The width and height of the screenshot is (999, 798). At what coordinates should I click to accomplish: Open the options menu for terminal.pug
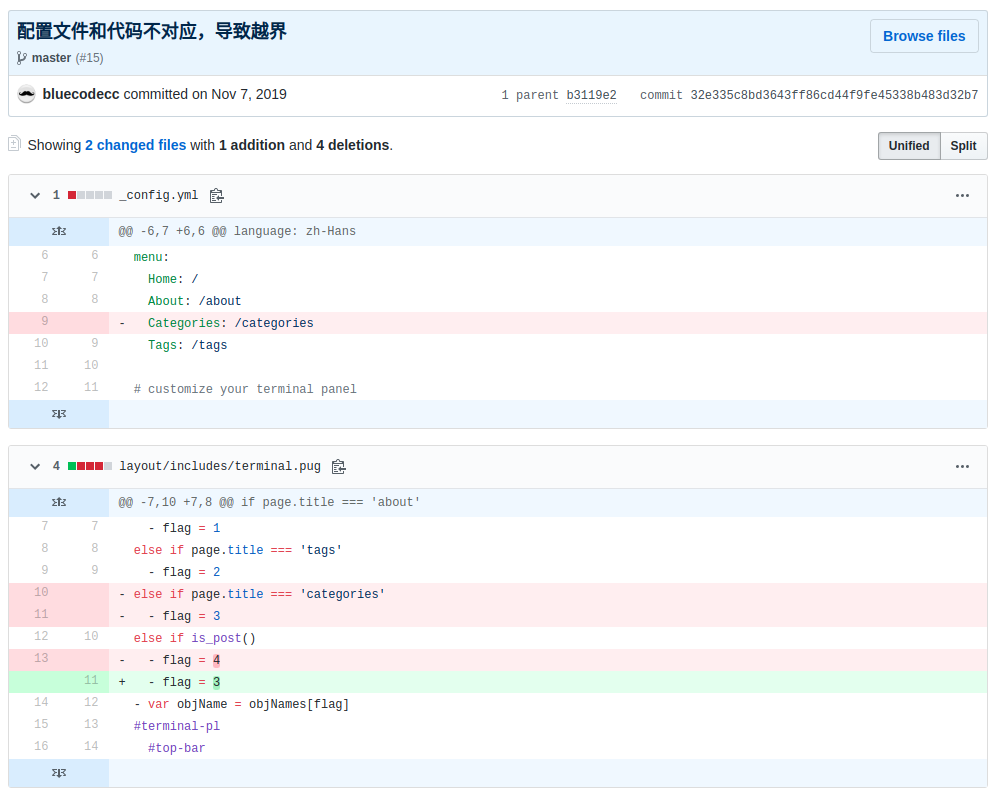(x=962, y=466)
